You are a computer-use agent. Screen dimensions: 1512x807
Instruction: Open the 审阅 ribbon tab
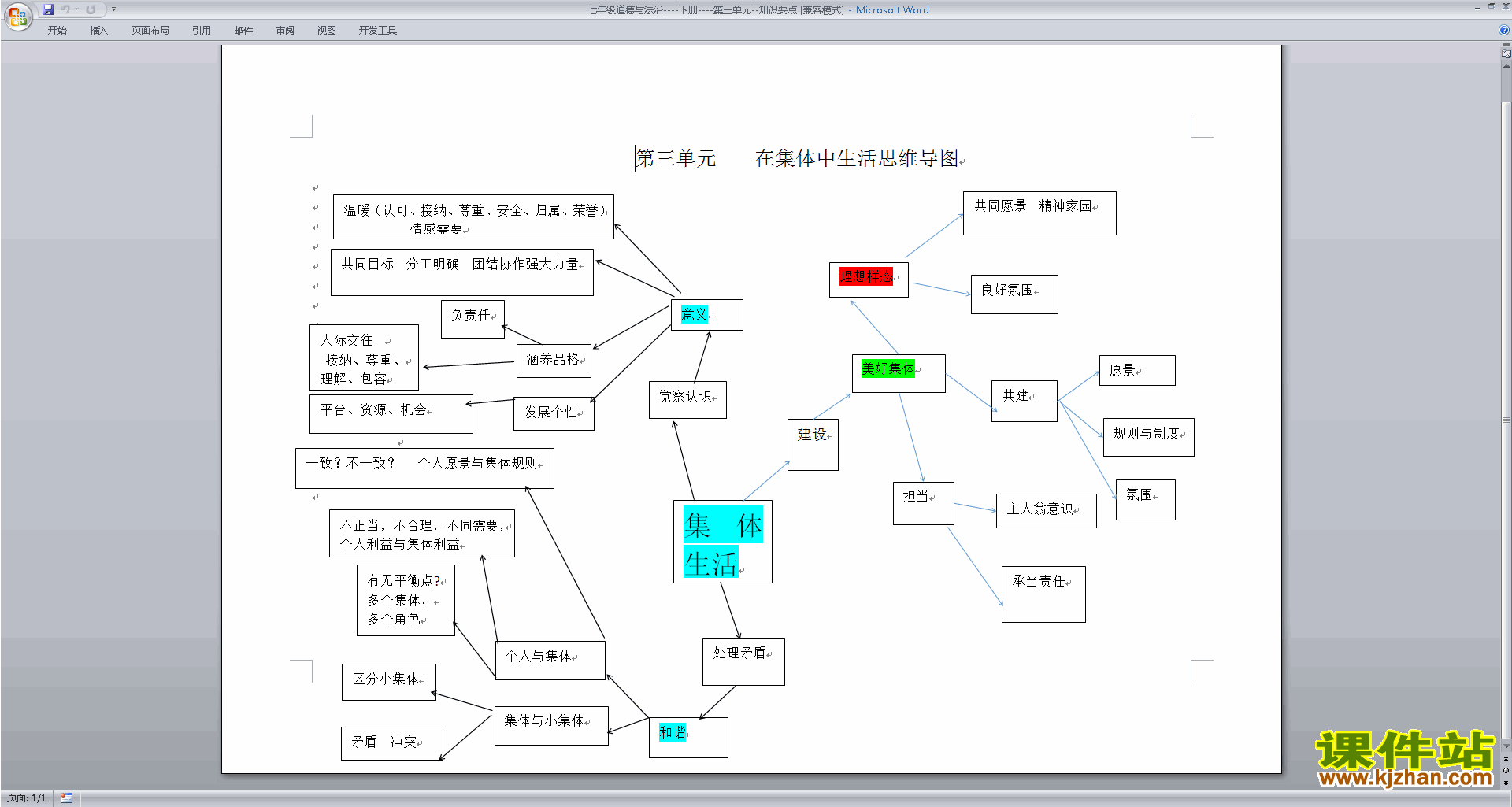pos(285,30)
